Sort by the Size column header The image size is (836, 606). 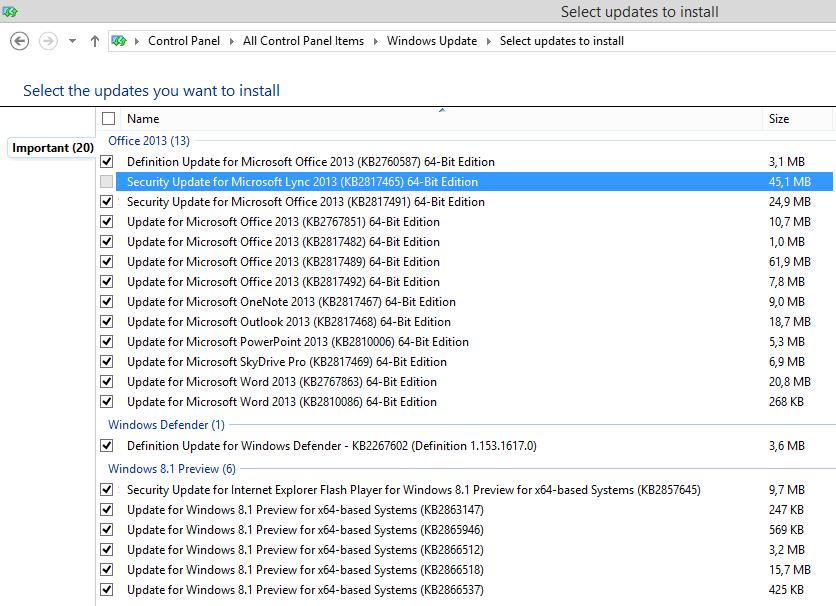click(x=797, y=119)
